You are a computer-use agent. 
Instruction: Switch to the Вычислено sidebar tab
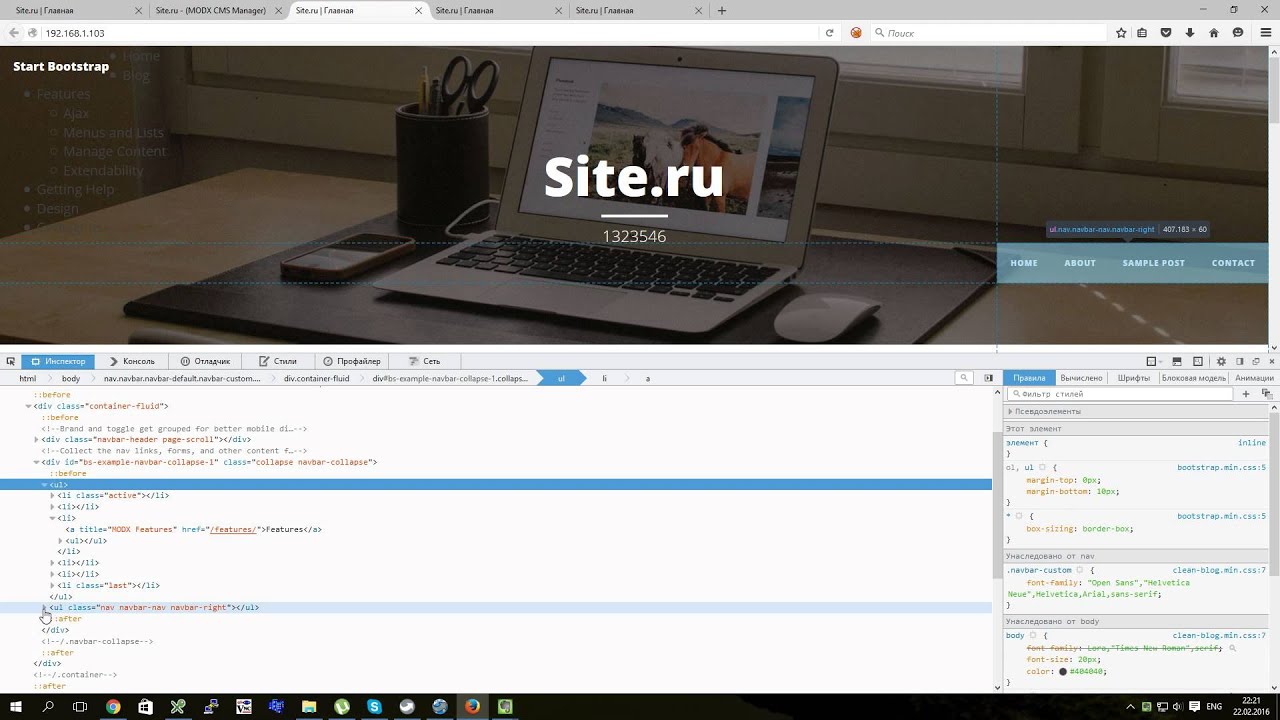pyautogui.click(x=1081, y=378)
